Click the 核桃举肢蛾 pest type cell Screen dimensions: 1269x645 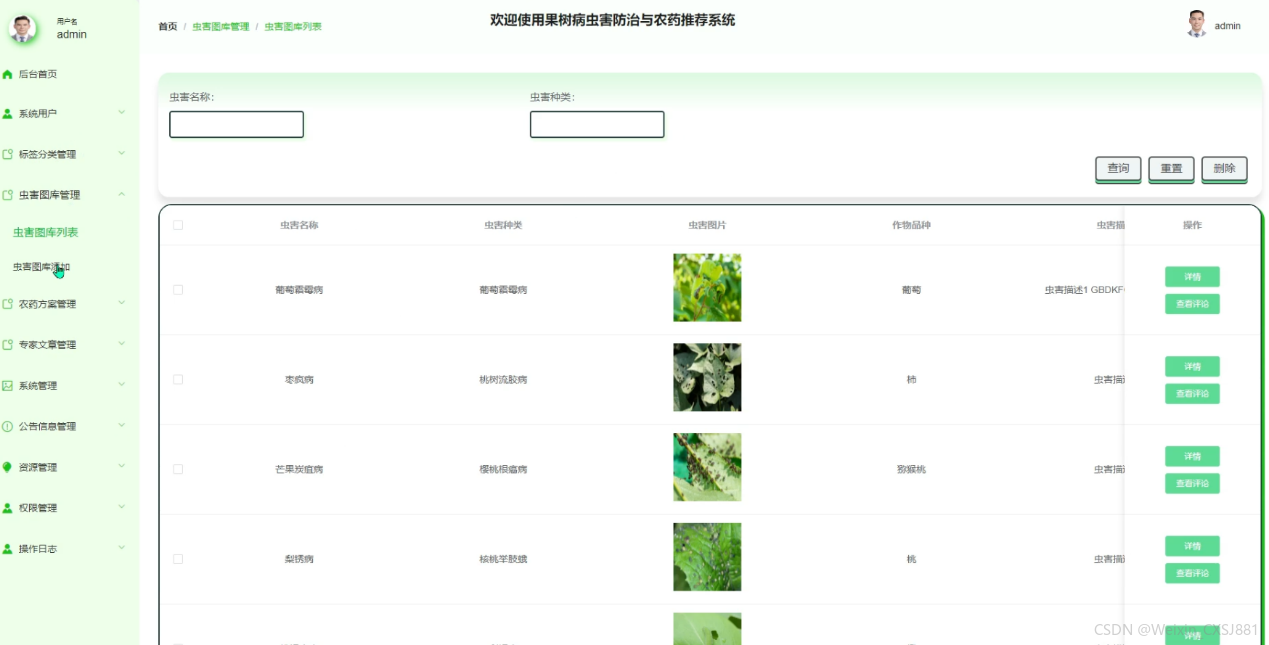[x=503, y=560]
